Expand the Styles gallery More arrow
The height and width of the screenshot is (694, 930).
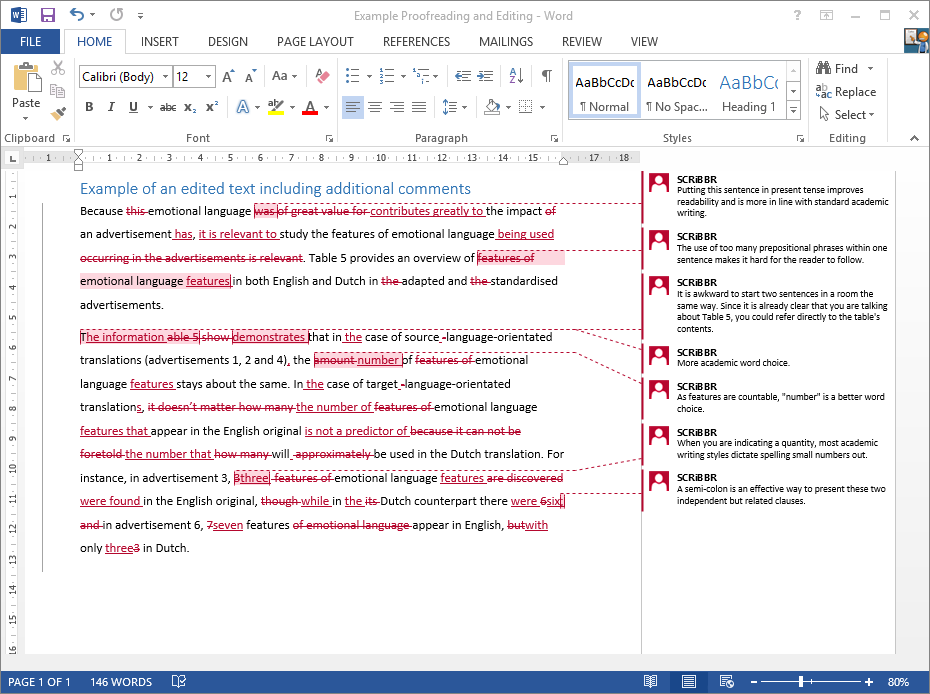[x=793, y=110]
